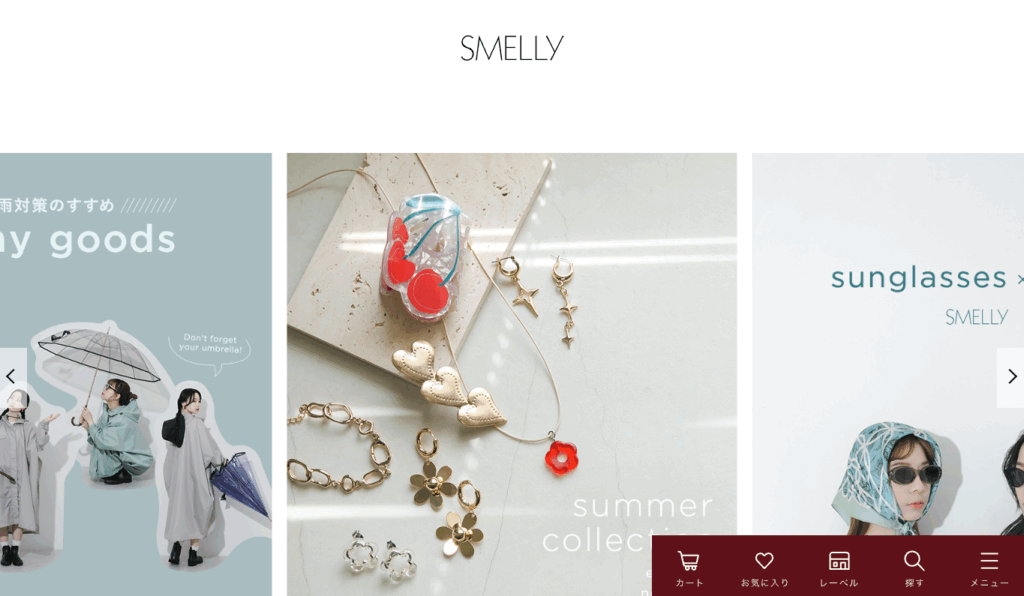Viewport: 1024px width, 596px height.
Task: Click the カート label text
Action: pyautogui.click(x=689, y=583)
